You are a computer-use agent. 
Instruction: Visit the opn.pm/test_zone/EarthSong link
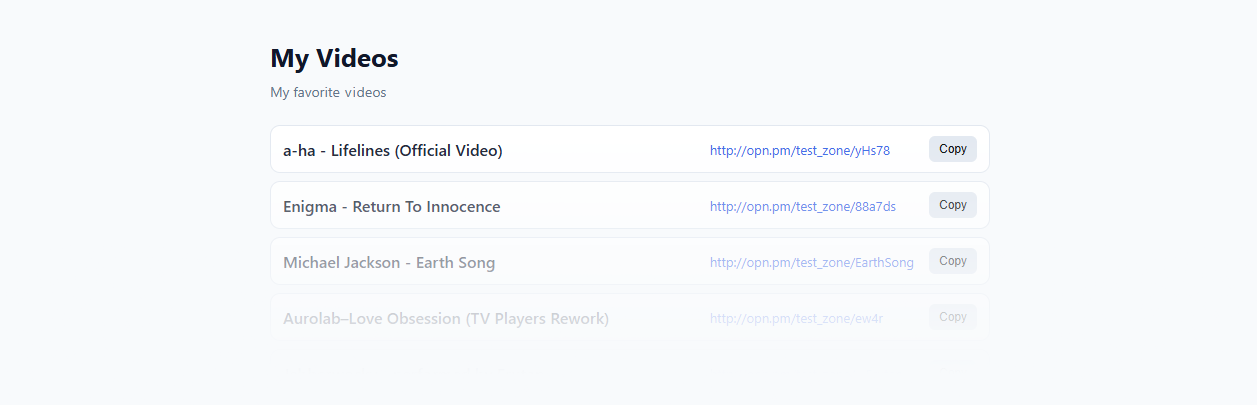point(811,262)
